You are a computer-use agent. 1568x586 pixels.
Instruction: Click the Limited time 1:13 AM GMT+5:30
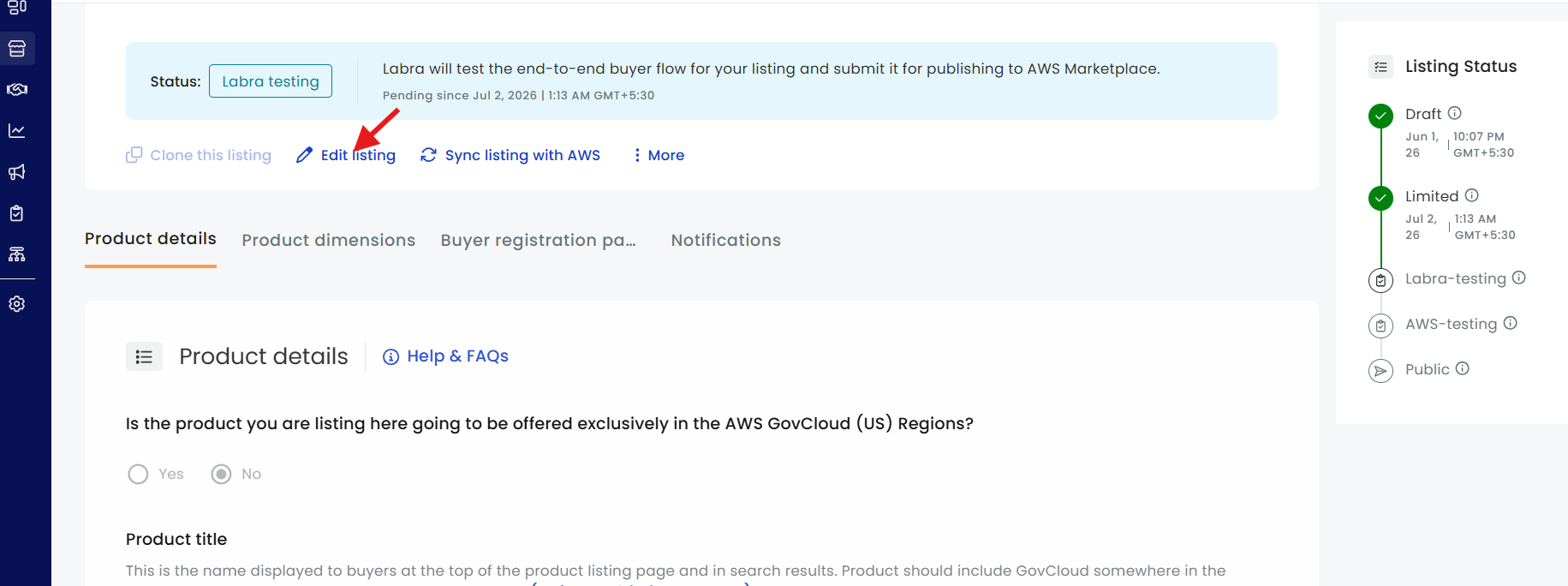[x=1485, y=227]
